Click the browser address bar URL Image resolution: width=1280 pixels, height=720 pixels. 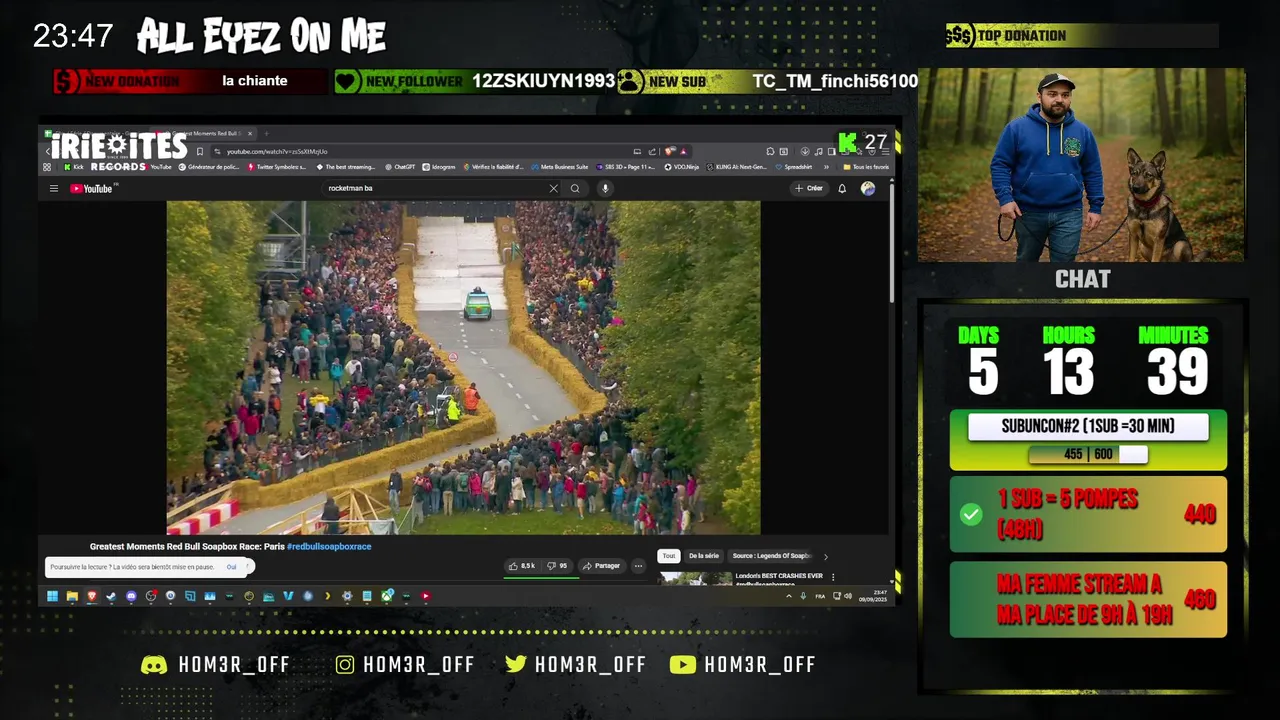pyautogui.click(x=277, y=151)
